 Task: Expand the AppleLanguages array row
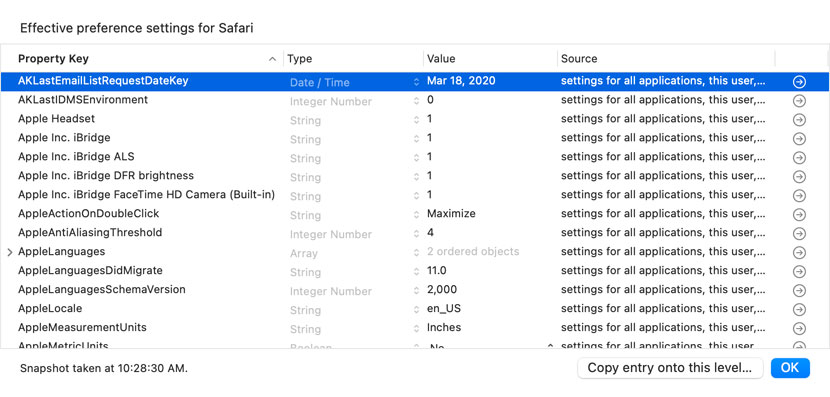point(10,253)
